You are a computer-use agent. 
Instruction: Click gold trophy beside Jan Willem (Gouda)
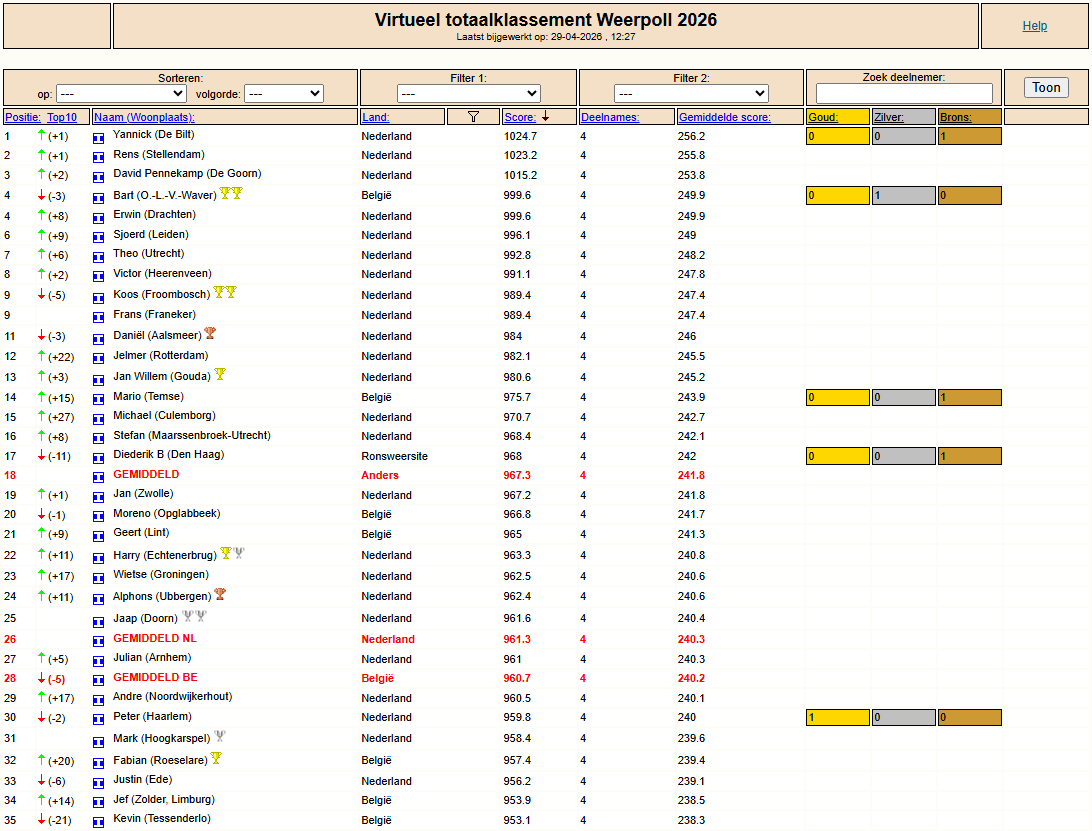(x=220, y=375)
